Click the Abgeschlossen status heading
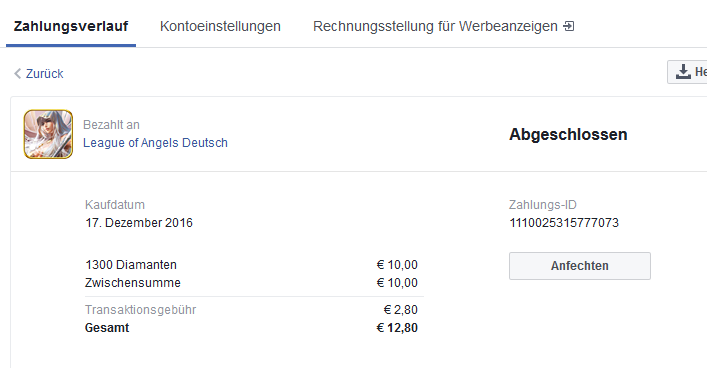This screenshot has width=707, height=368. point(568,134)
